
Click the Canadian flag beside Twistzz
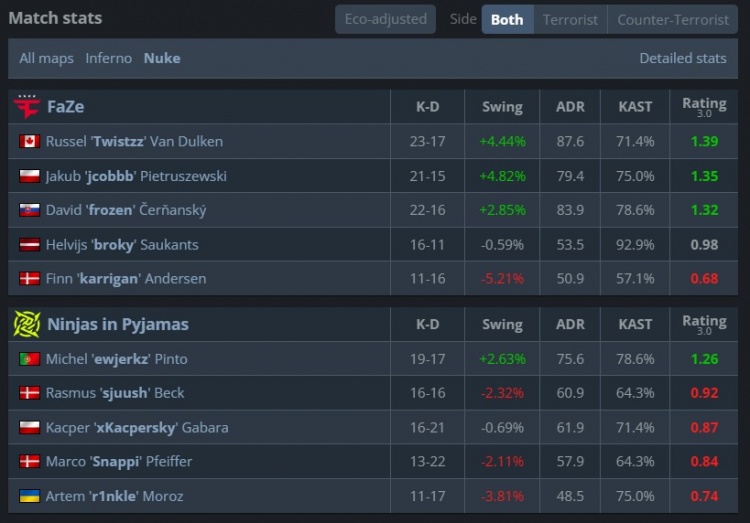tap(29, 142)
